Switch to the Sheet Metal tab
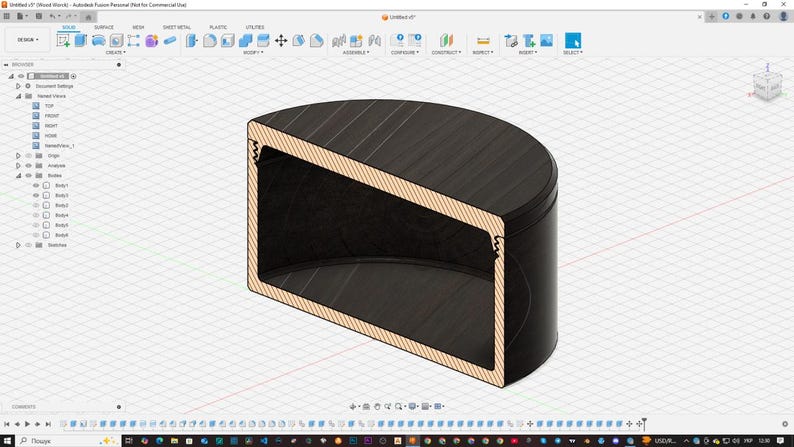This screenshot has height=447, width=794. (x=177, y=27)
